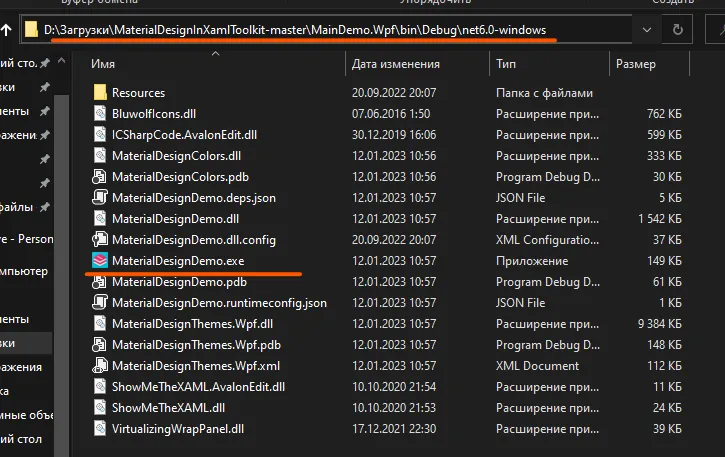
Task: Click the ShowMeTheXAML.AvalonEdit.dll file icon
Action: point(100,387)
